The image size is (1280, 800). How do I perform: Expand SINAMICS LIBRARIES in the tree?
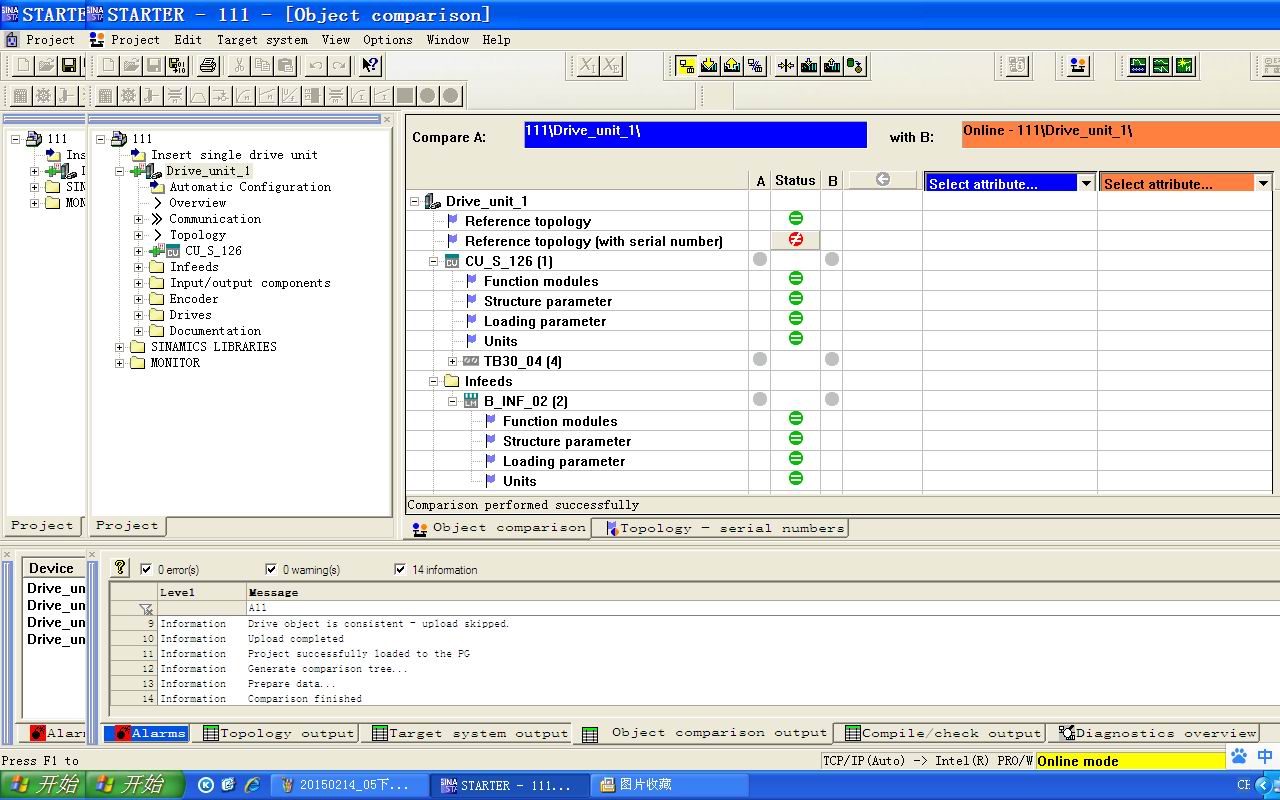click(120, 347)
